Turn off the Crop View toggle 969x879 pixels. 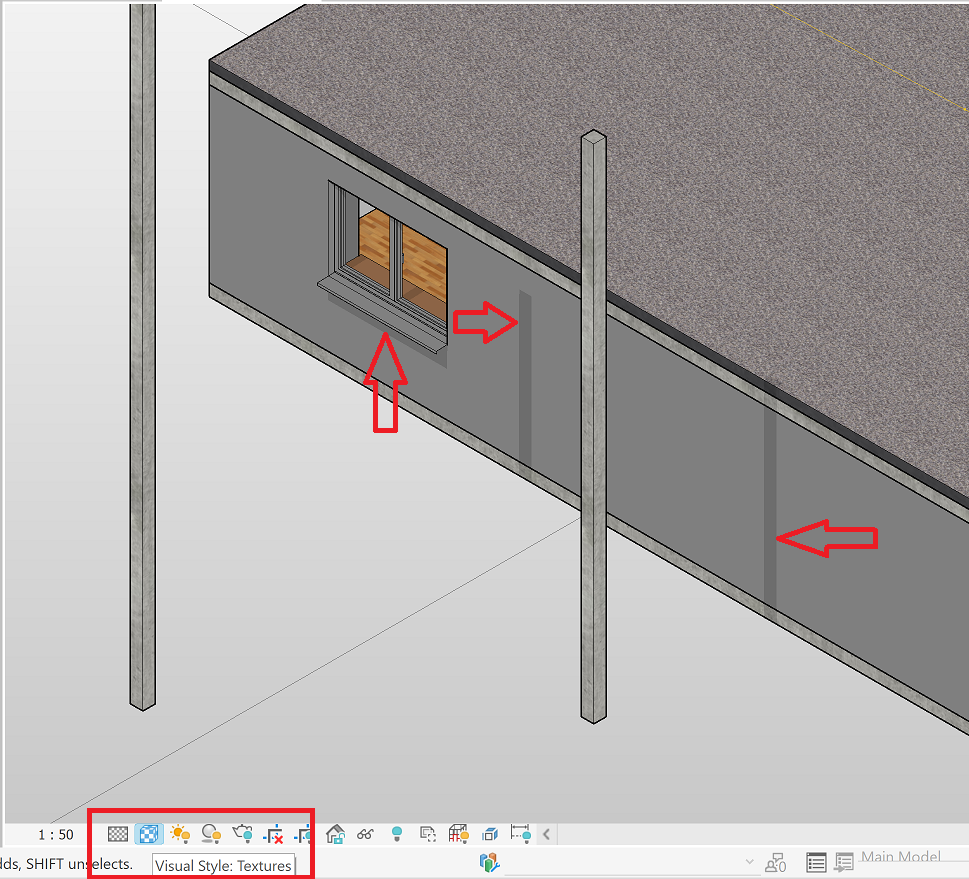[x=273, y=833]
